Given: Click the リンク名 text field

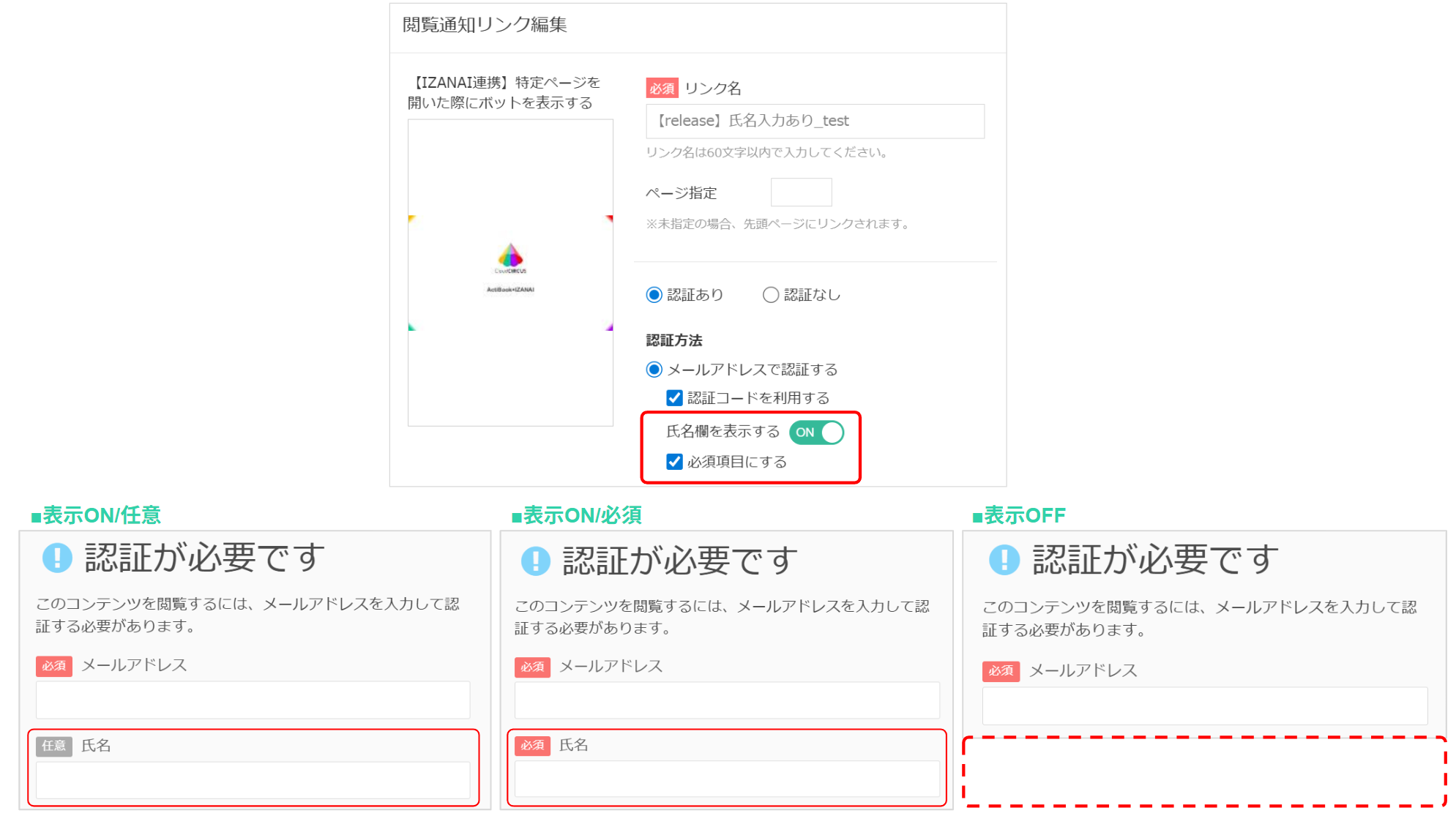Looking at the screenshot, I should click(814, 121).
